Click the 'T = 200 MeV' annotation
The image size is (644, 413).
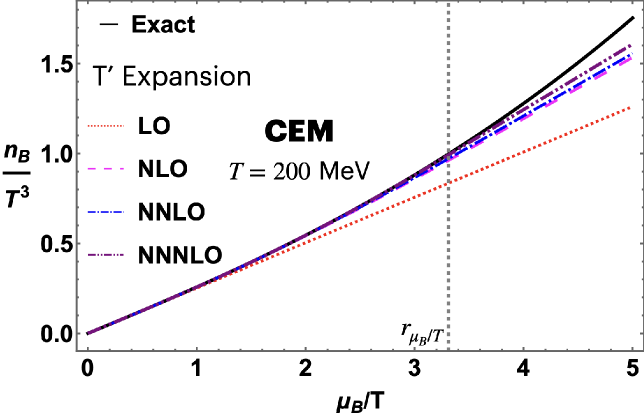(299, 171)
